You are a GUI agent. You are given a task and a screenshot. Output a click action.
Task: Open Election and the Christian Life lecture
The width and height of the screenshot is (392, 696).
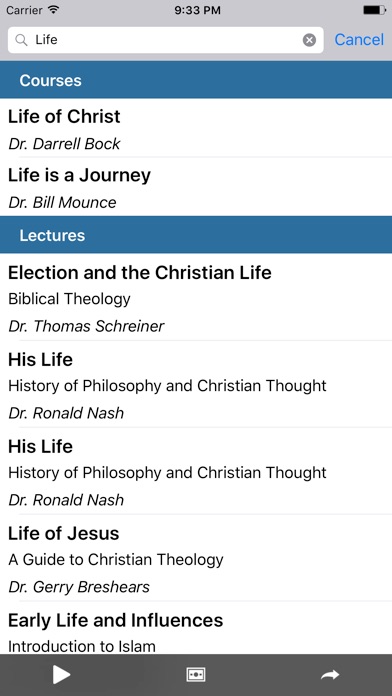click(x=196, y=297)
